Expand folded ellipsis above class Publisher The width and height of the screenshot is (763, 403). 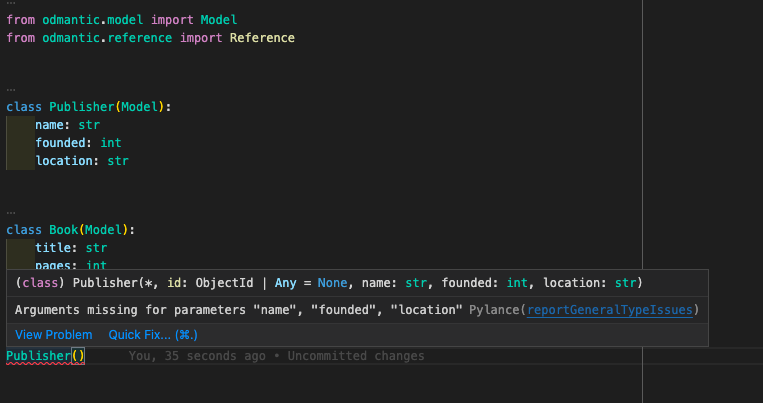tap(11, 90)
